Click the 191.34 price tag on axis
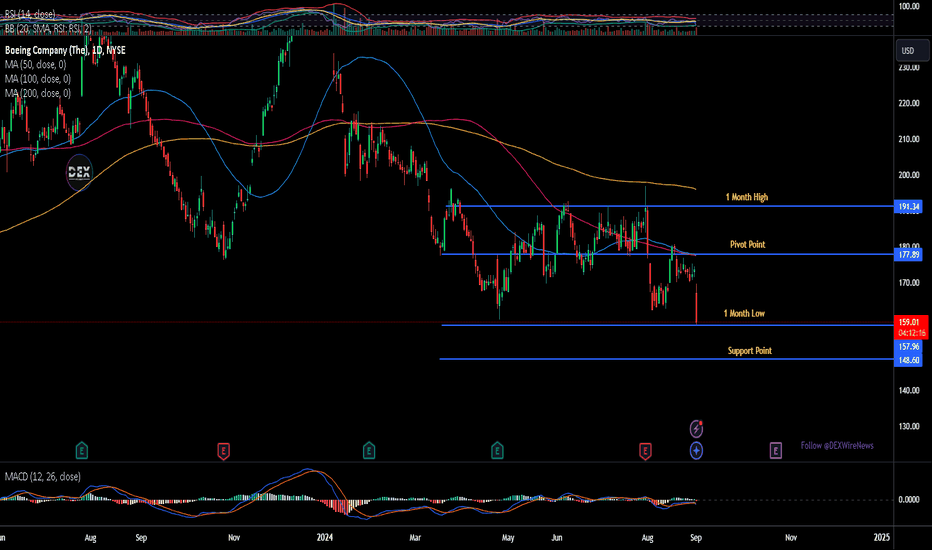932x550 pixels. [909, 206]
